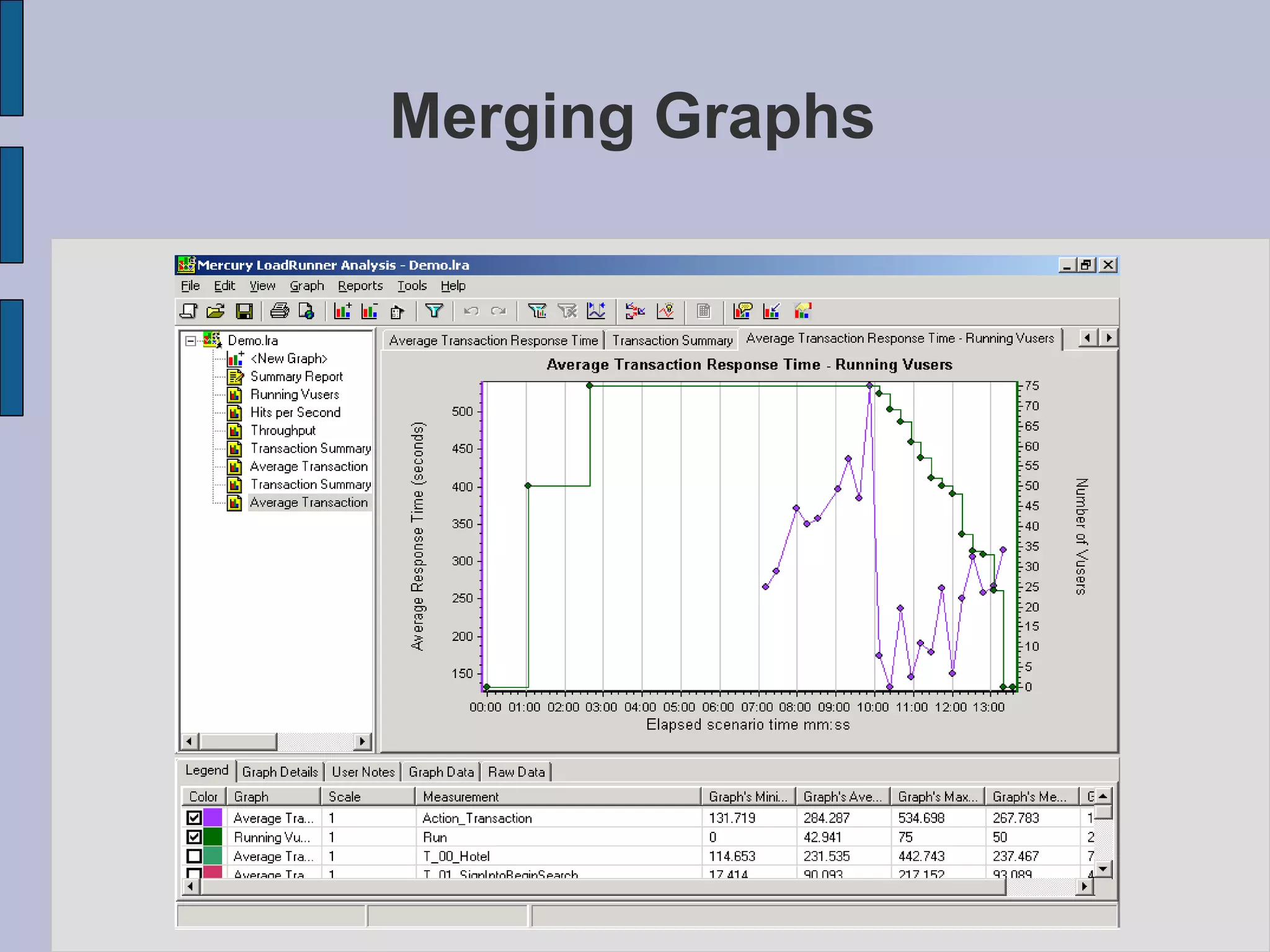
Task: Click the Apply Filter to all graphs icon
Action: pyautogui.click(x=537, y=311)
